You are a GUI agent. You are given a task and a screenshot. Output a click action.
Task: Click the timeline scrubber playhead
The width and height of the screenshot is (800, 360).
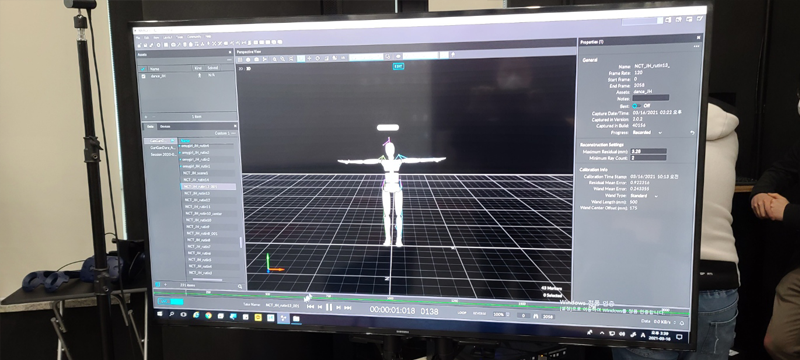[308, 297]
